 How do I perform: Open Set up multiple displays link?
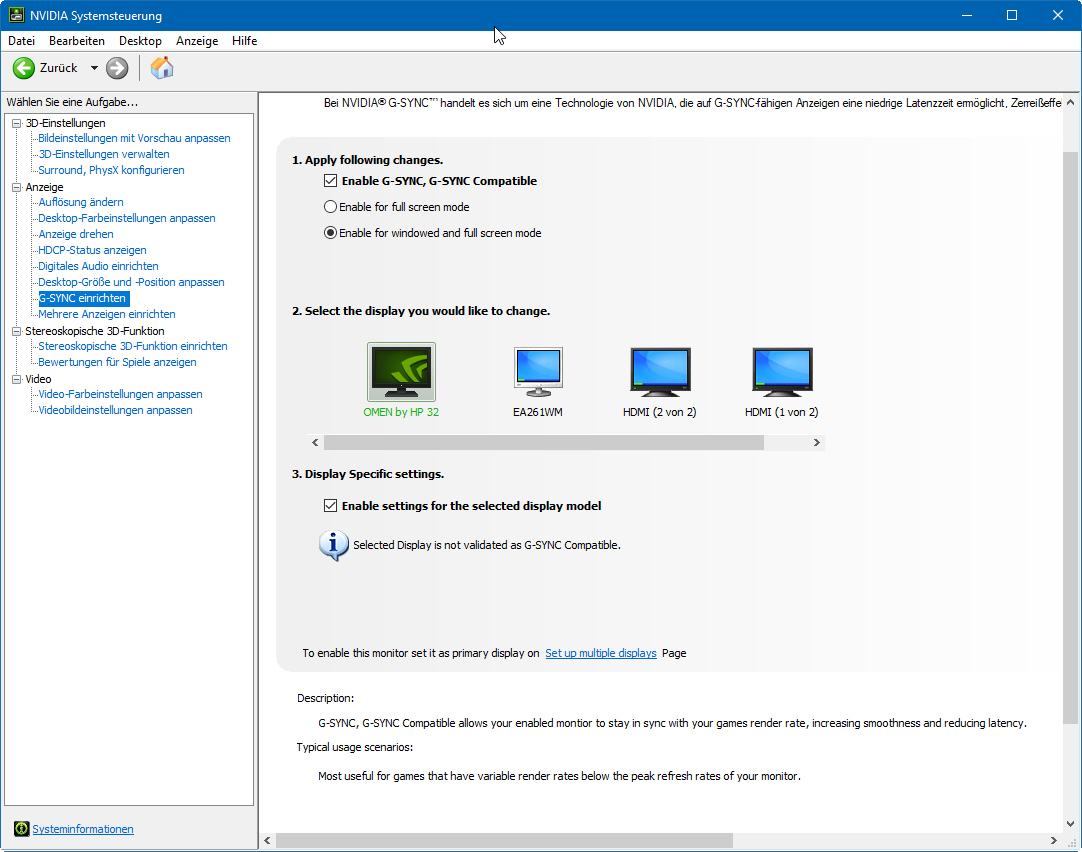coord(600,653)
